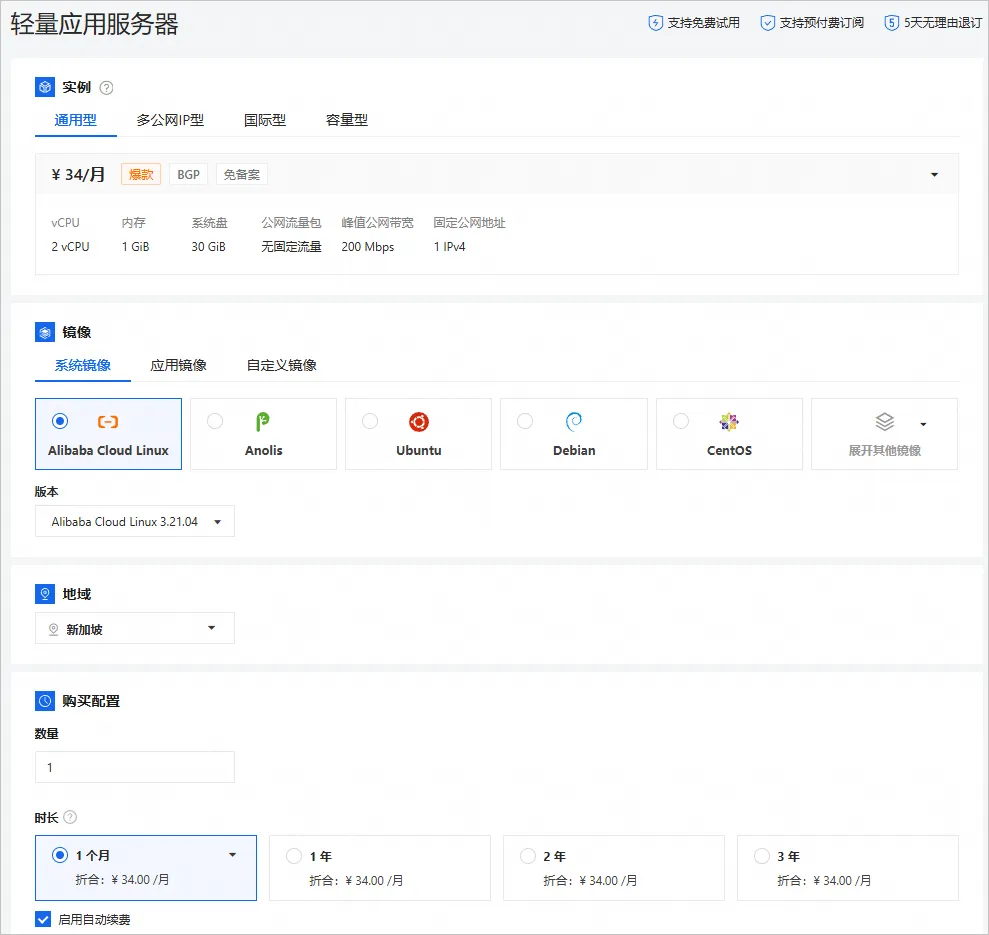Click the Anolis logo icon
This screenshot has width=989, height=935.
[262, 421]
